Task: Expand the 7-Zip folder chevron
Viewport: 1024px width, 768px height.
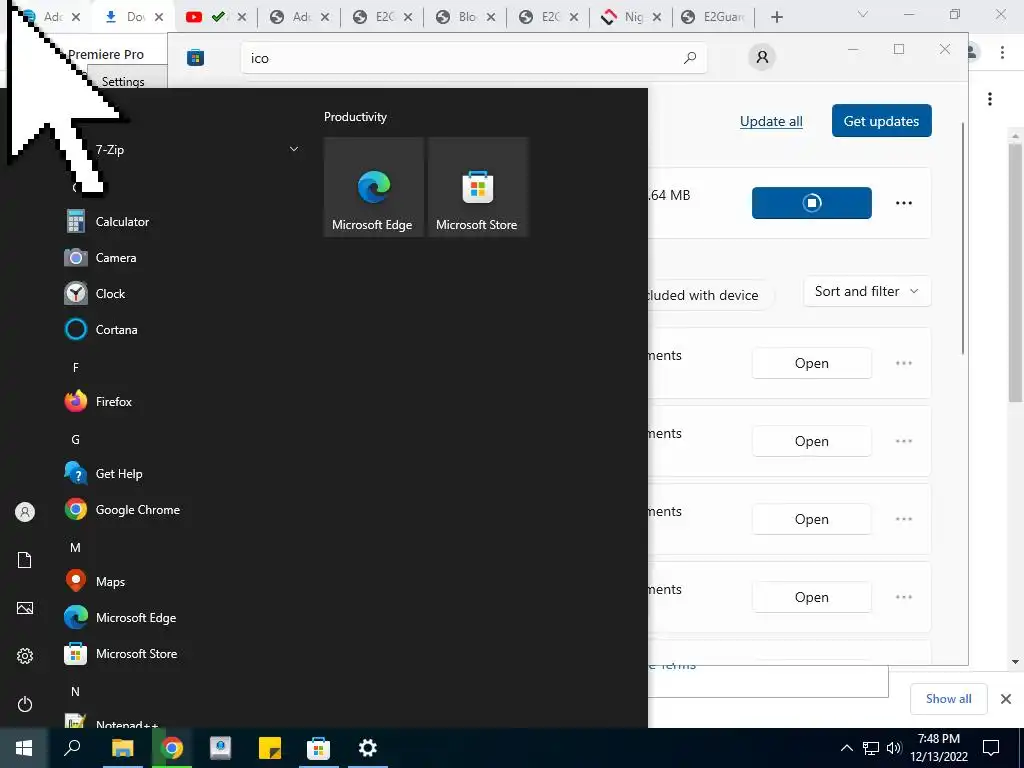Action: (x=294, y=150)
